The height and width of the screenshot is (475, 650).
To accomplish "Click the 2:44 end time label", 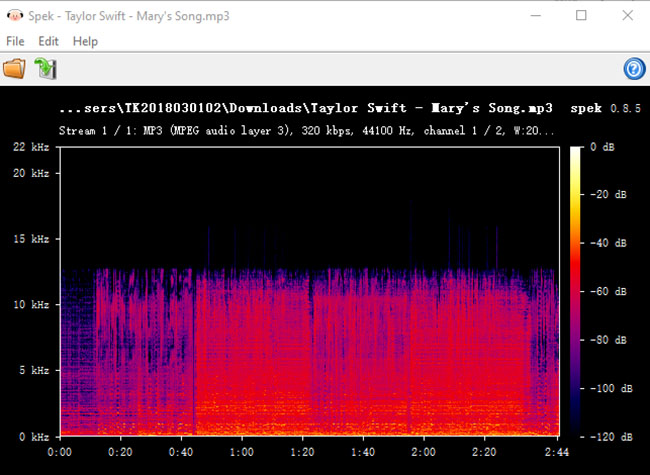I will click(x=557, y=452).
